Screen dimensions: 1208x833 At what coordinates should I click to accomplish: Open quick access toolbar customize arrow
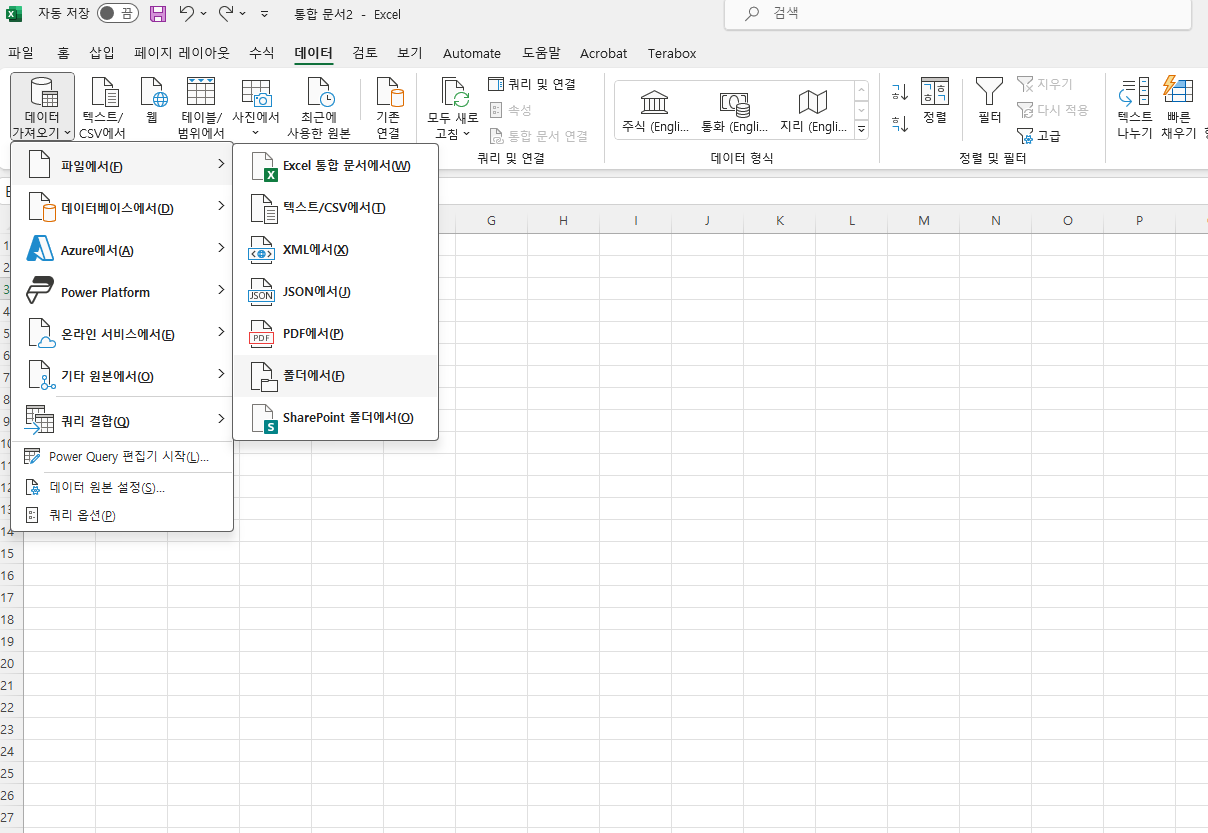264,15
